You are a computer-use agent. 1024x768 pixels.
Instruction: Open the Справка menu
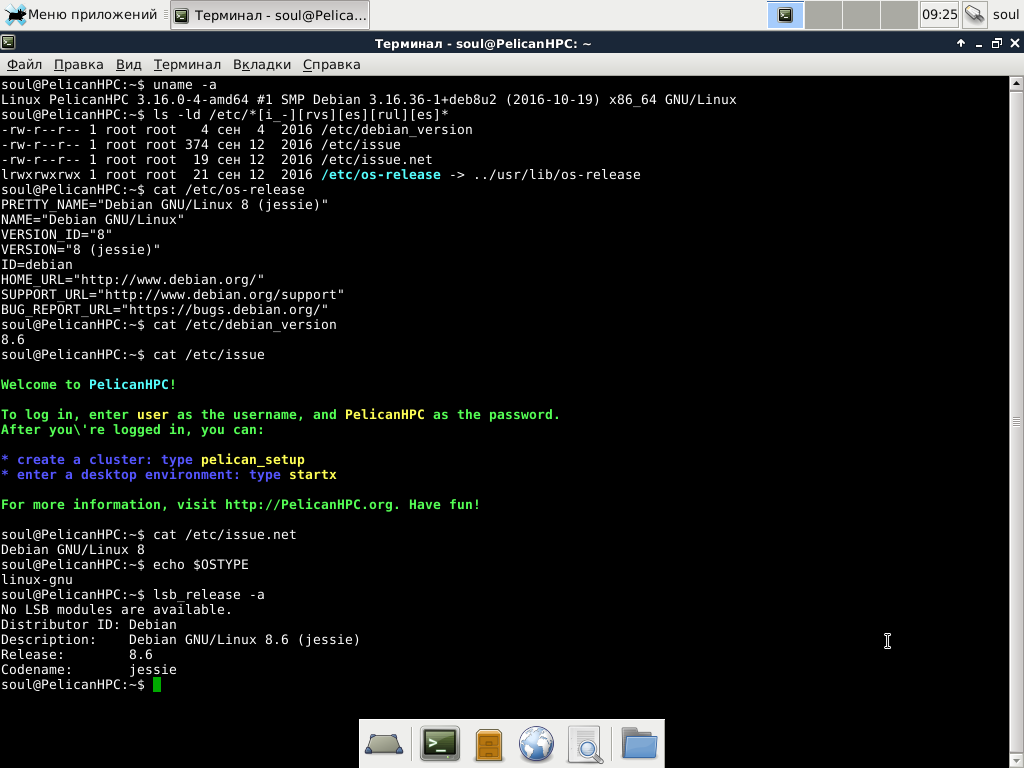pos(331,65)
